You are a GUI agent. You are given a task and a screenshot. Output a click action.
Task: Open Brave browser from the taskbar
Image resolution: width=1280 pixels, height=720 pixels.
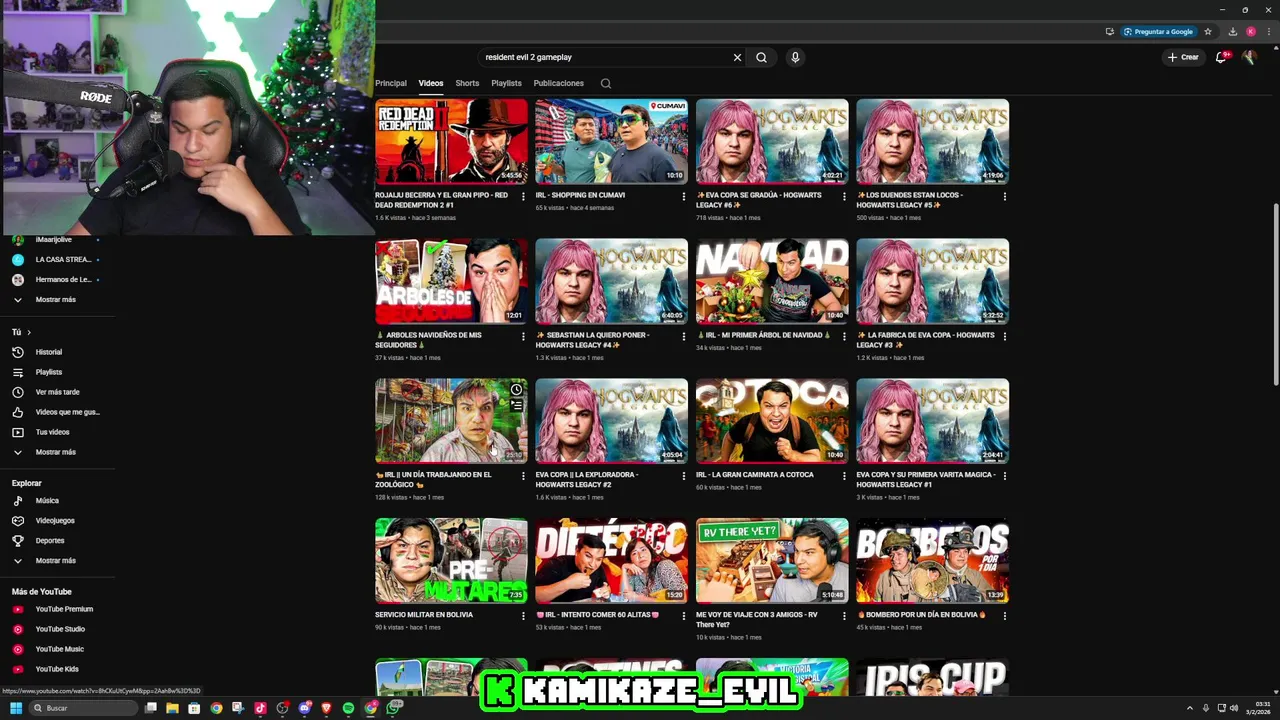pos(326,708)
